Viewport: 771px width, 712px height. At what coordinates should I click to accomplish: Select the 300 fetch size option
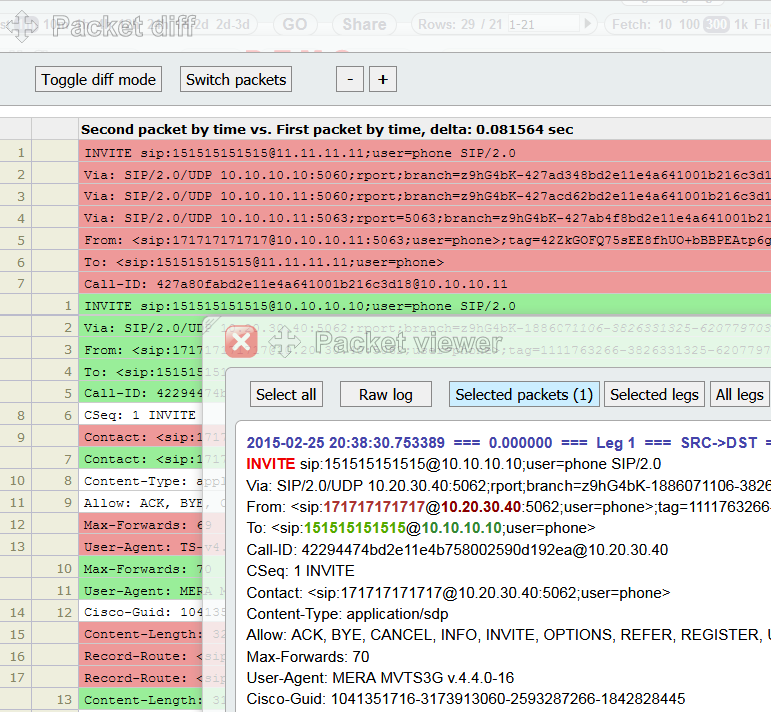point(716,24)
